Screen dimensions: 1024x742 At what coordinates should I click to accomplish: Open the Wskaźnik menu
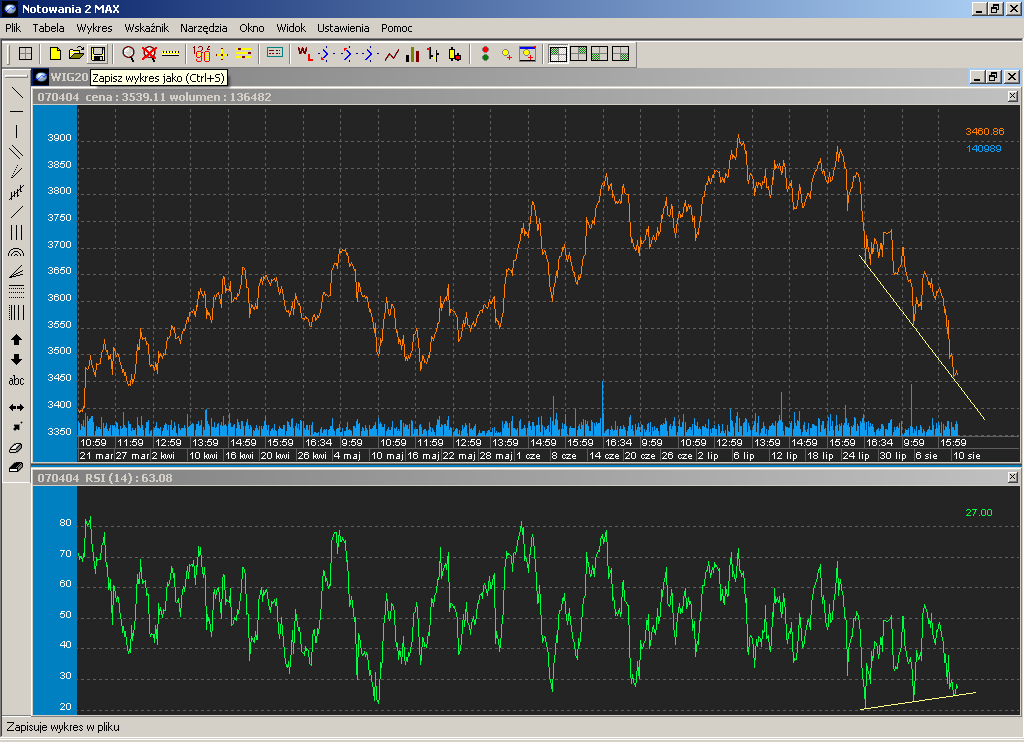coord(146,28)
